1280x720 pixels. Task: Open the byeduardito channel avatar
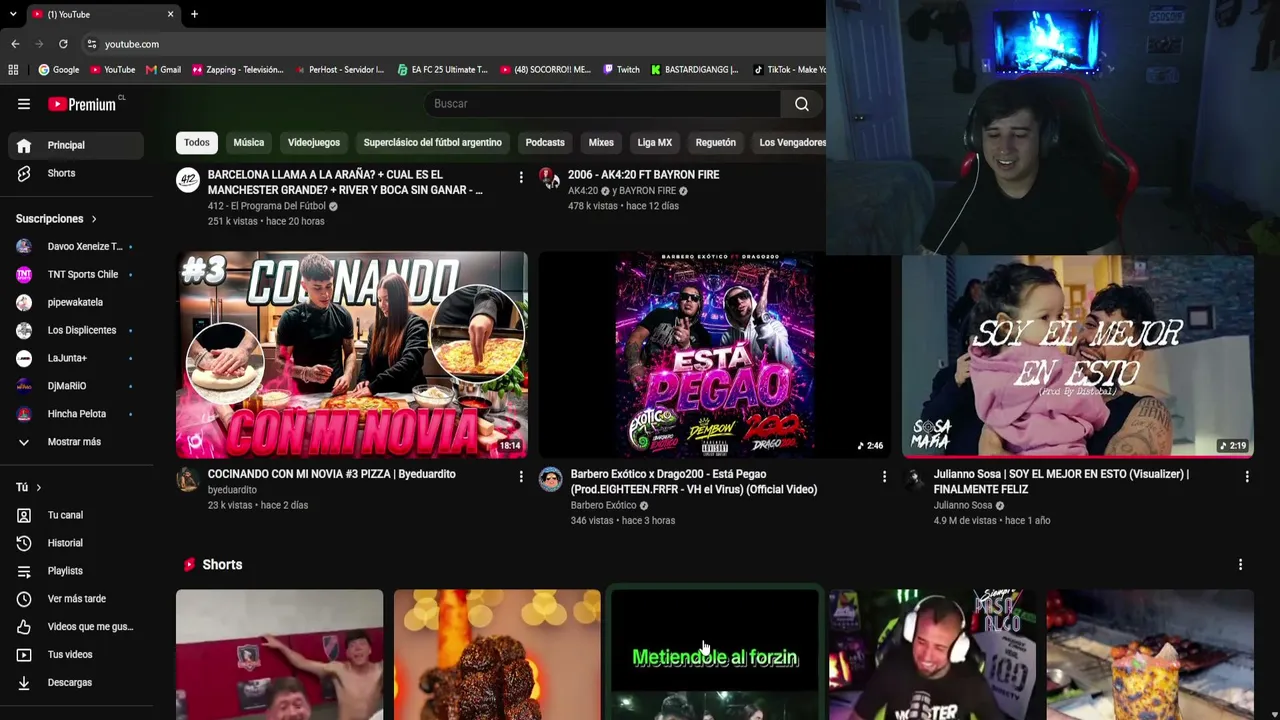point(188,479)
